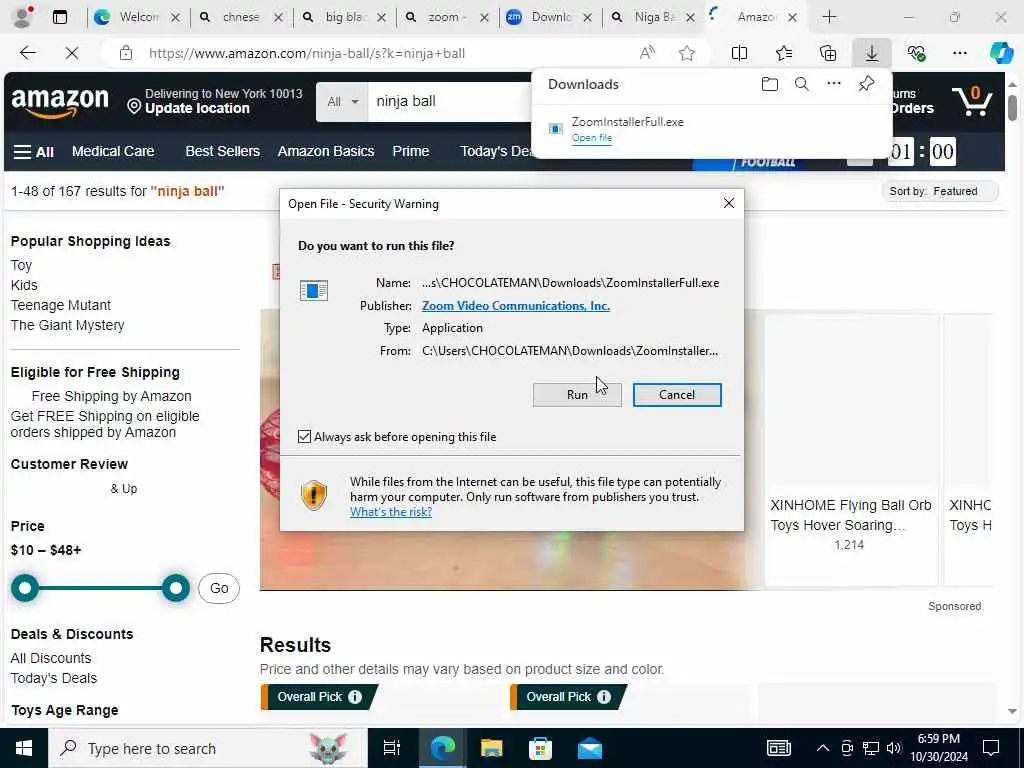Click the browser address bar URL
This screenshot has height=768, width=1024.
[307, 54]
